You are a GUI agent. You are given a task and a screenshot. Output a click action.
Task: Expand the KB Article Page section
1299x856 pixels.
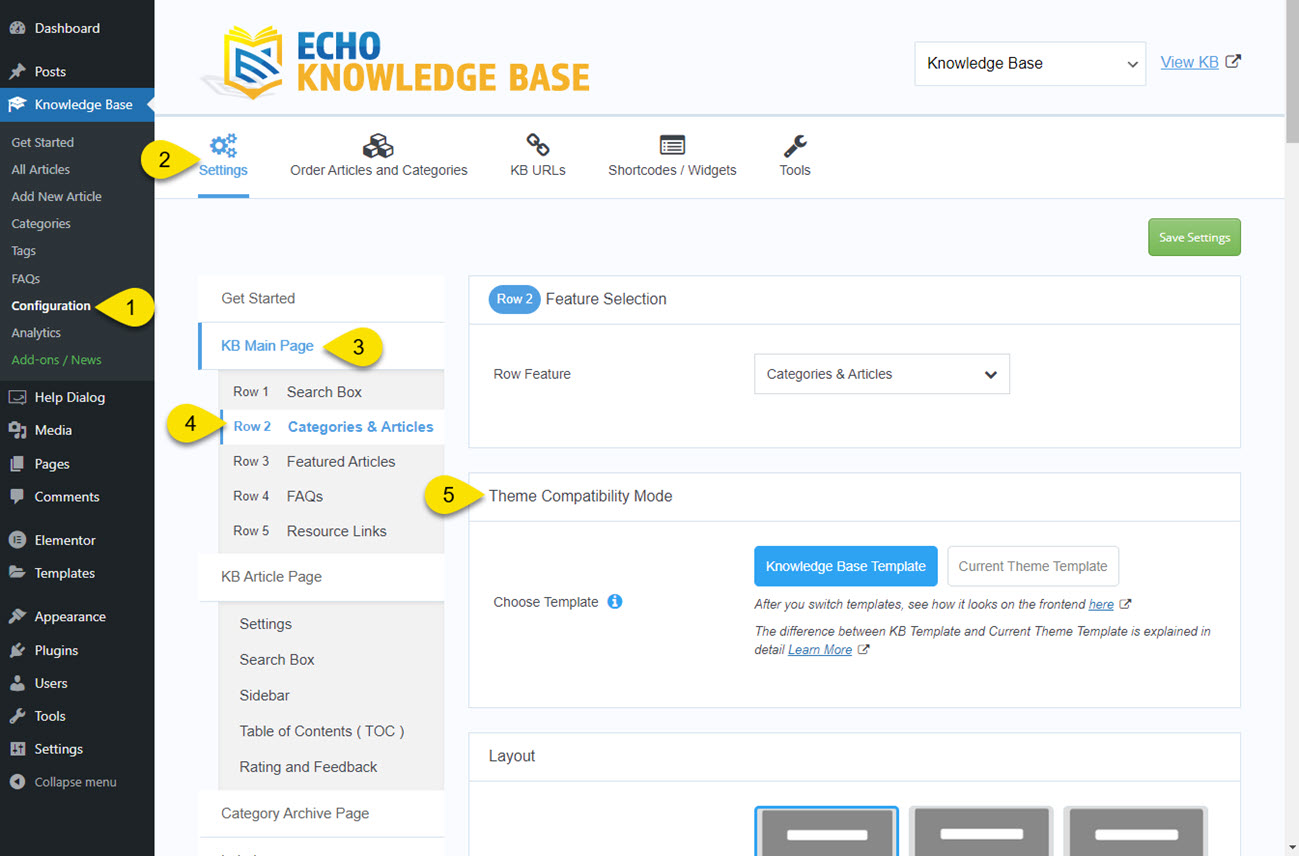[x=321, y=577]
